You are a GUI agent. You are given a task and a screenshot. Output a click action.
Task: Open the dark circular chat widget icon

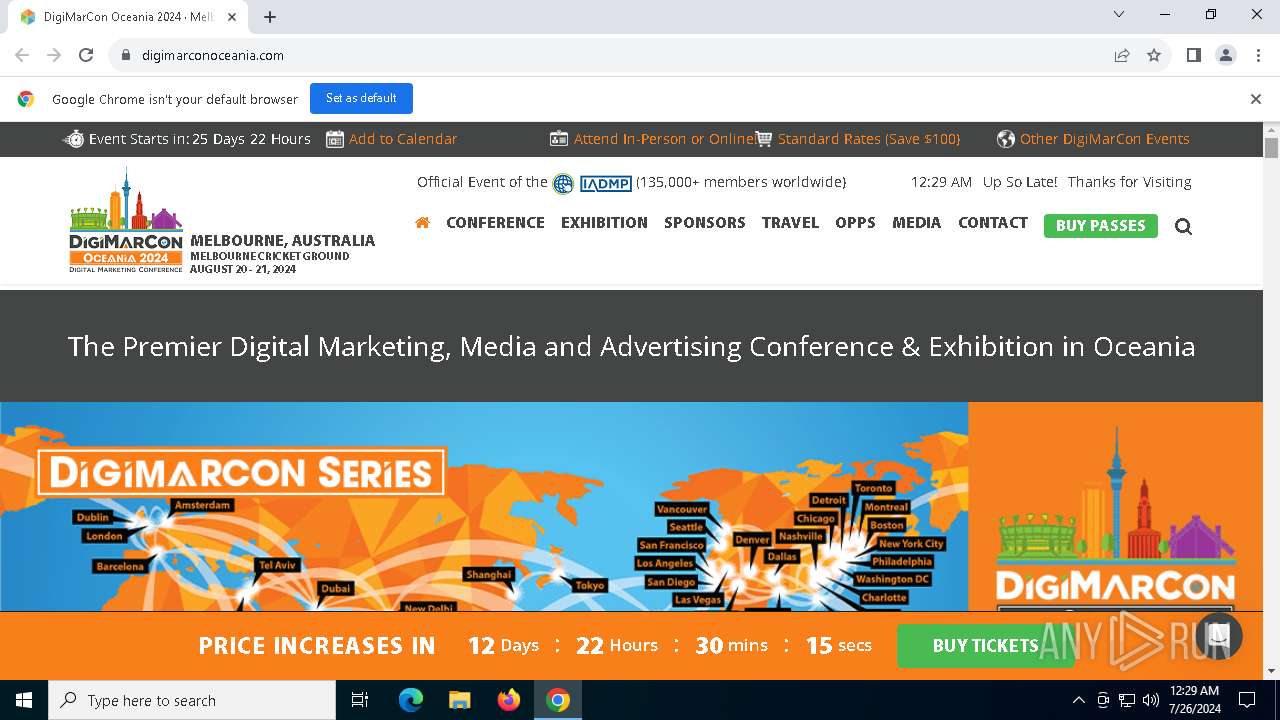point(1218,635)
